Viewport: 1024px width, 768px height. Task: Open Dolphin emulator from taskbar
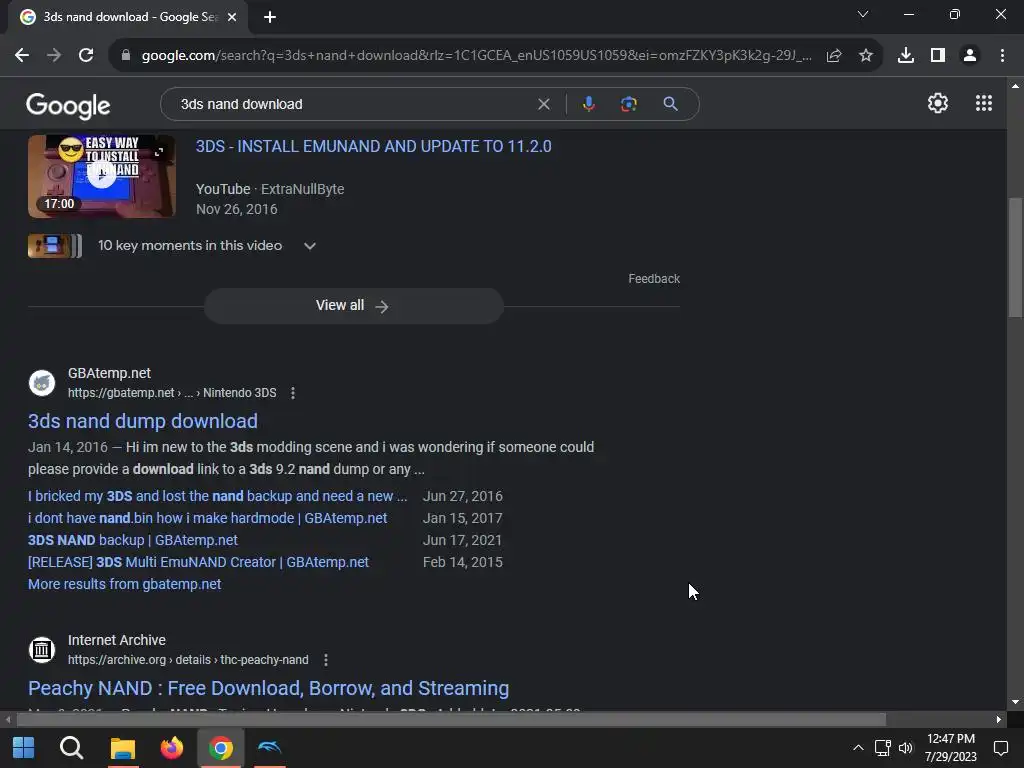coord(270,748)
